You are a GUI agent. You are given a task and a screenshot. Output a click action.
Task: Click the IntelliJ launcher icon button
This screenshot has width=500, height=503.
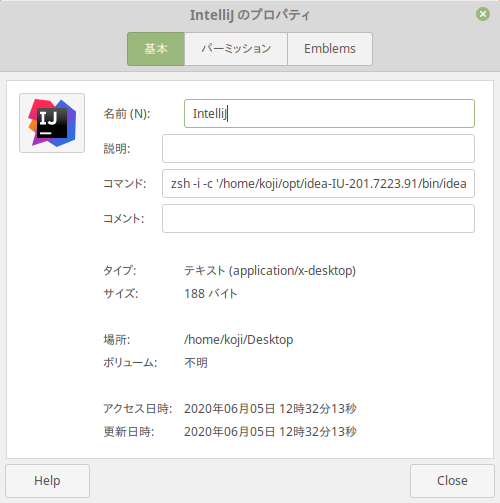[x=52, y=123]
